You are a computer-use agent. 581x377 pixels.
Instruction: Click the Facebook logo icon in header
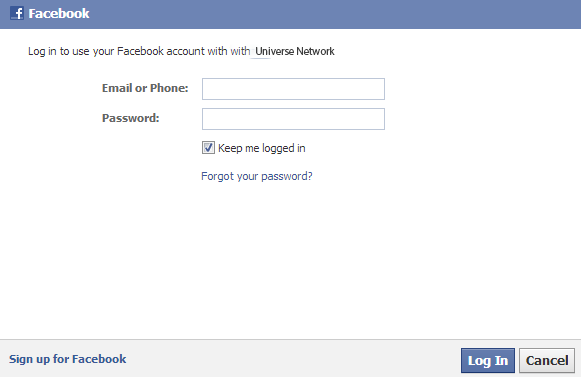tap(17, 13)
